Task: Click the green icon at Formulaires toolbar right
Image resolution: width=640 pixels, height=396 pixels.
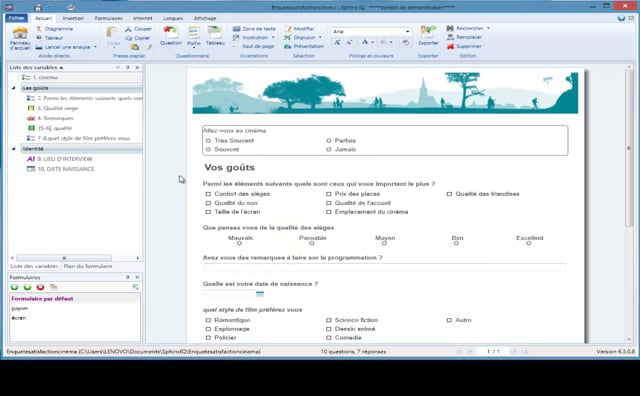Action: [x=136, y=287]
